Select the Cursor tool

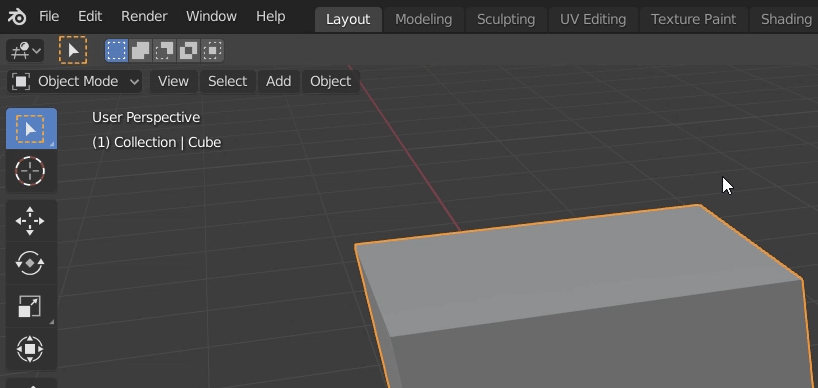coord(31,171)
